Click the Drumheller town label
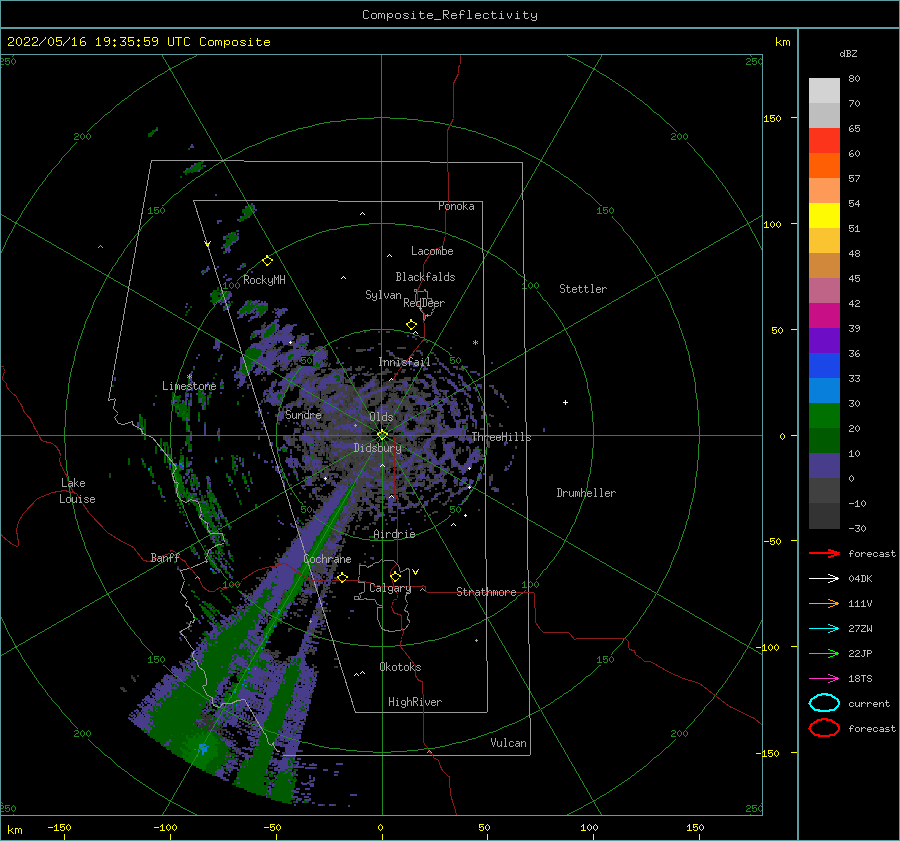This screenshot has width=900, height=841. point(586,493)
